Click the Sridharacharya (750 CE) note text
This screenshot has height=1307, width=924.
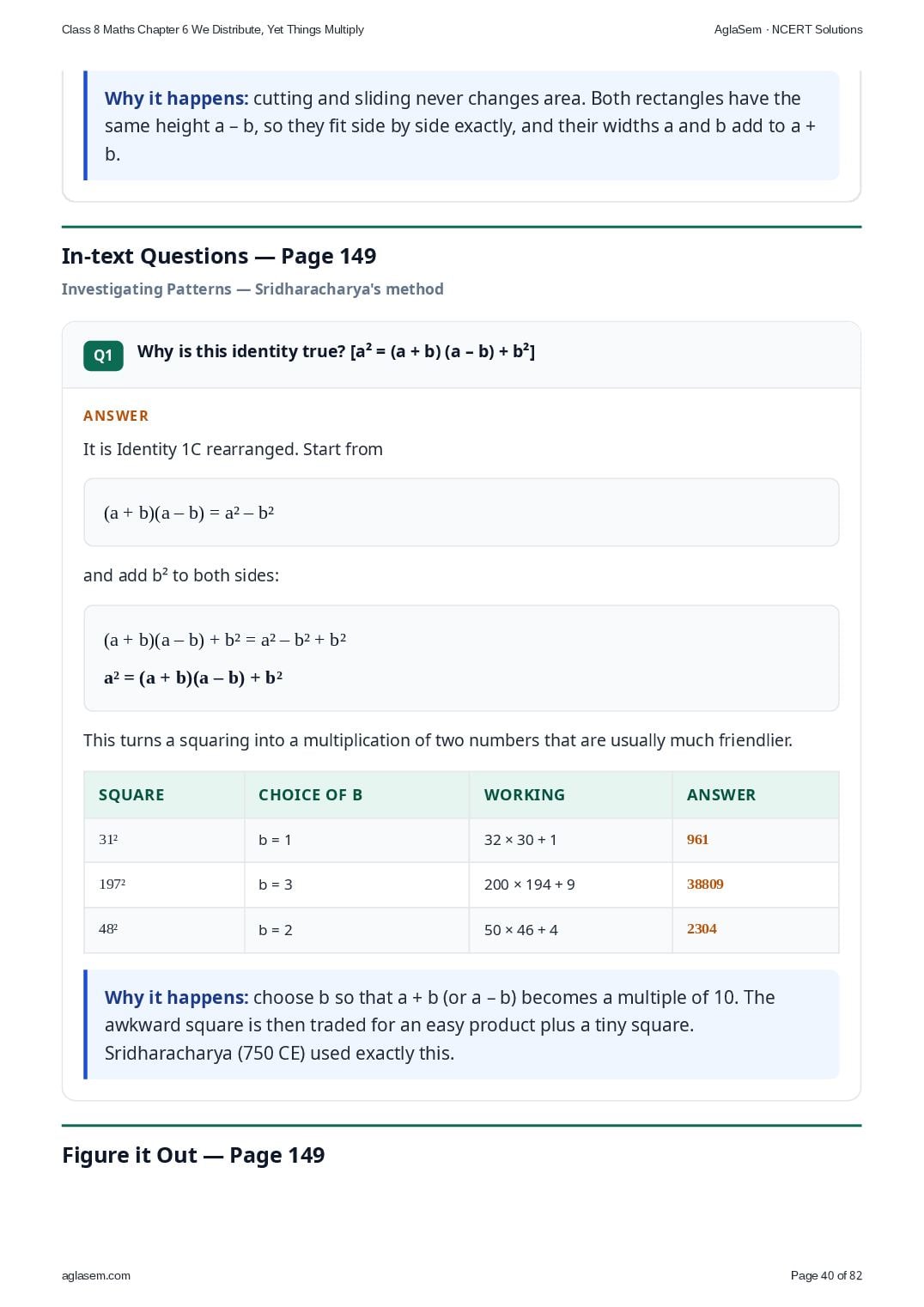point(279,1053)
